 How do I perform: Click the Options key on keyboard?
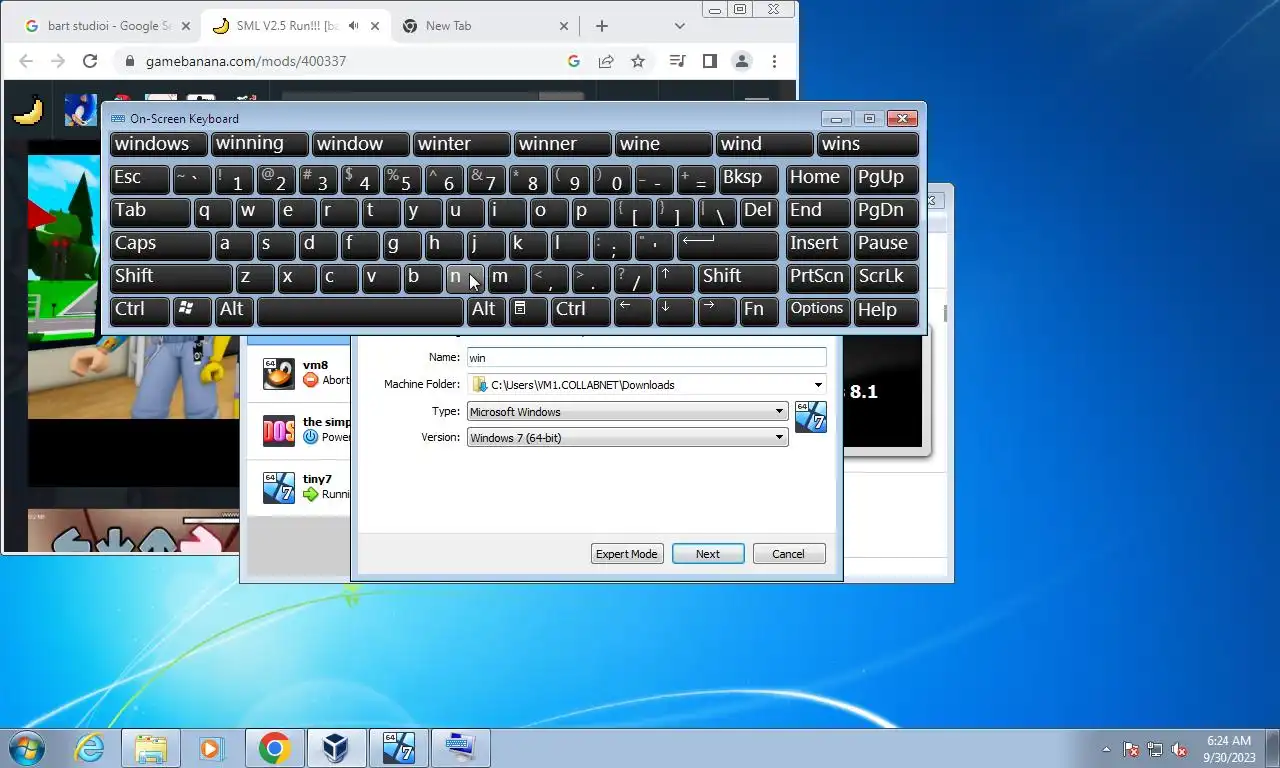tap(818, 311)
